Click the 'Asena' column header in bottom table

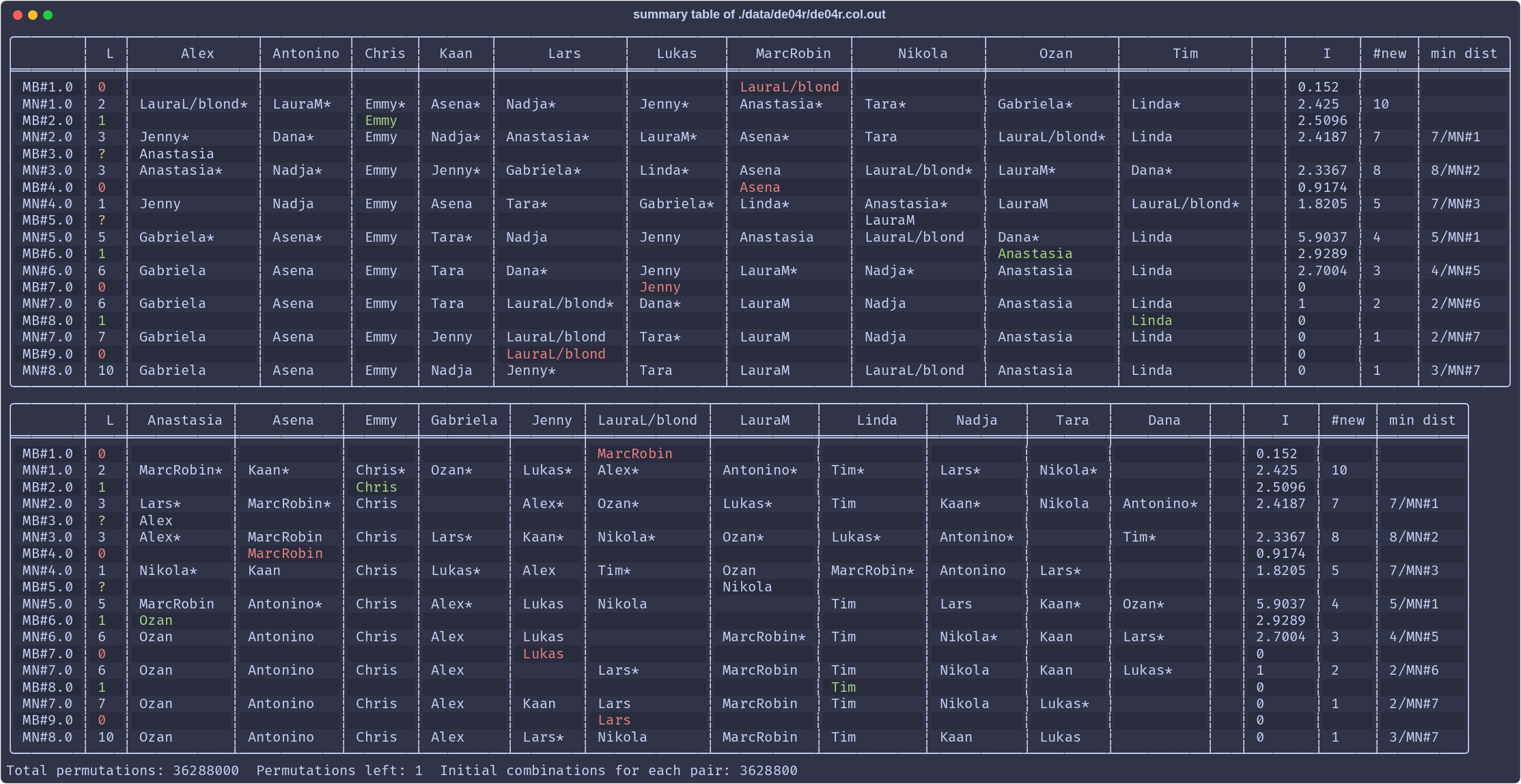[x=293, y=420]
